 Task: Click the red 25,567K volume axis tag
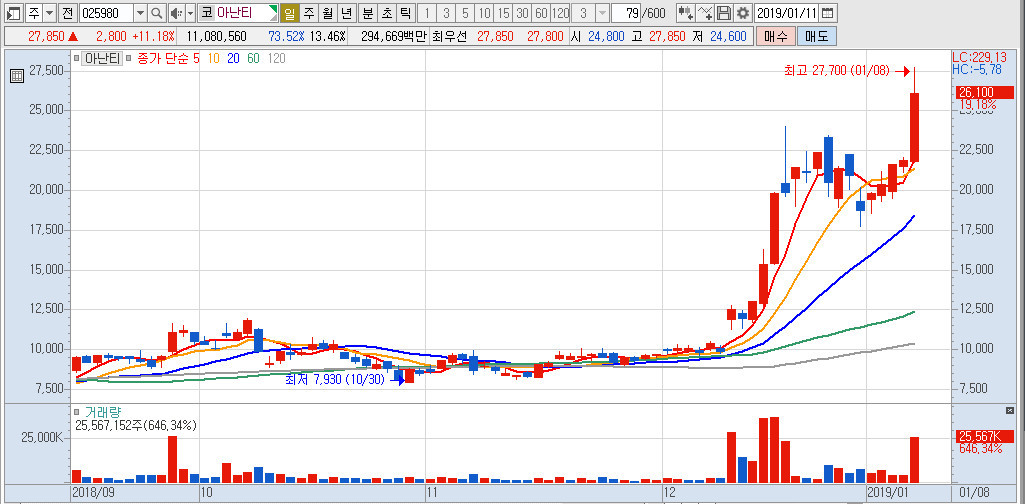coord(984,436)
